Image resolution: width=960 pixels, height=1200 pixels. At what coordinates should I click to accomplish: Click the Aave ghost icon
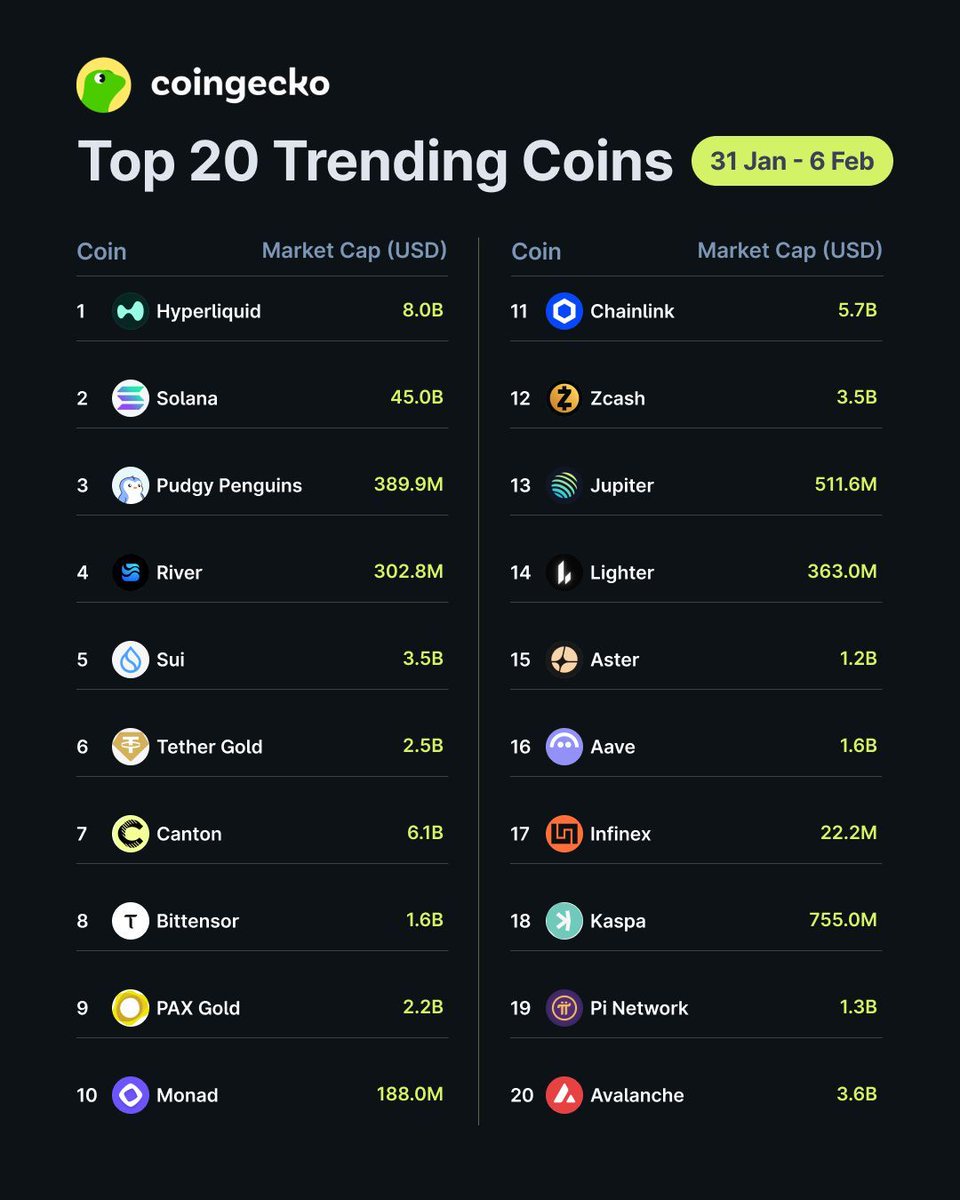(564, 746)
